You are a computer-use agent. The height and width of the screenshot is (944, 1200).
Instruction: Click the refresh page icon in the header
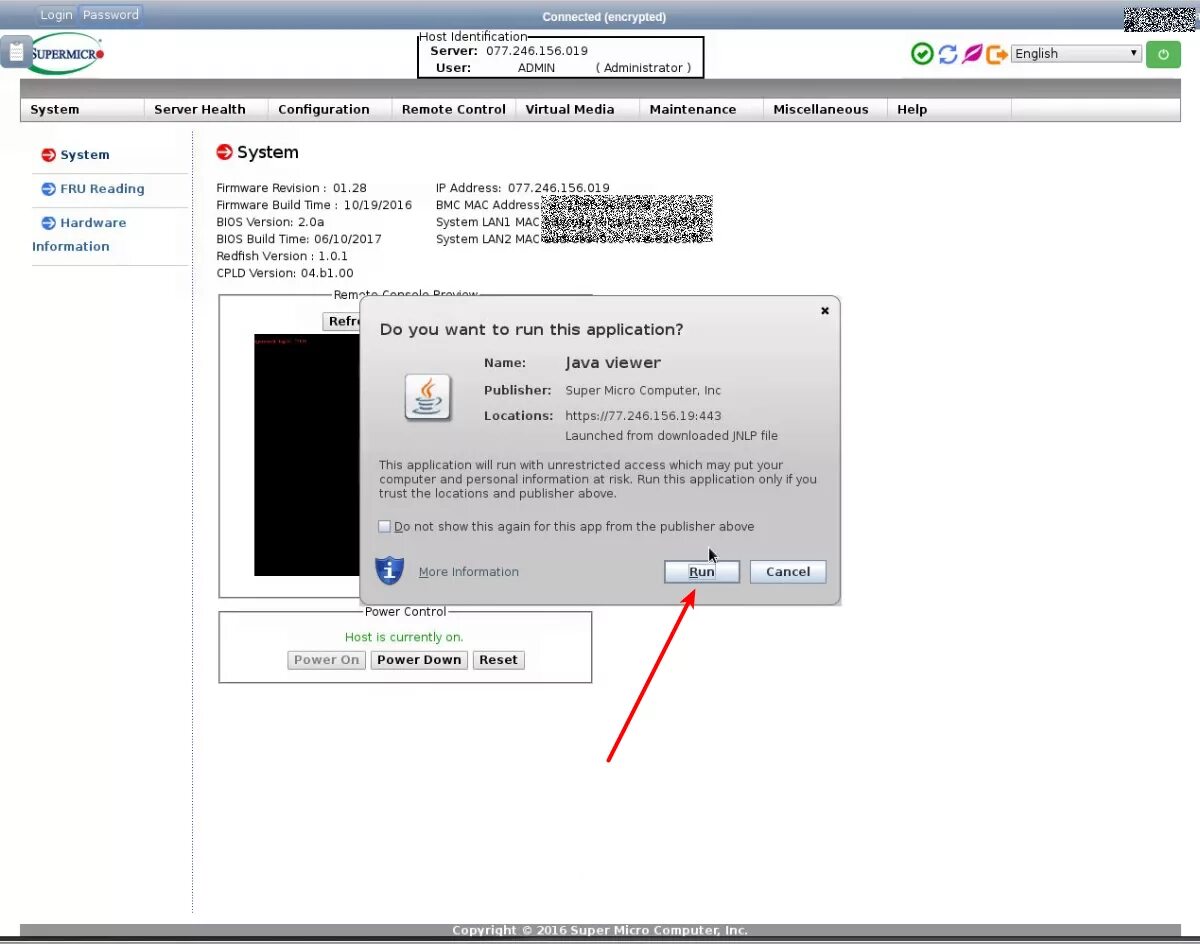947,53
